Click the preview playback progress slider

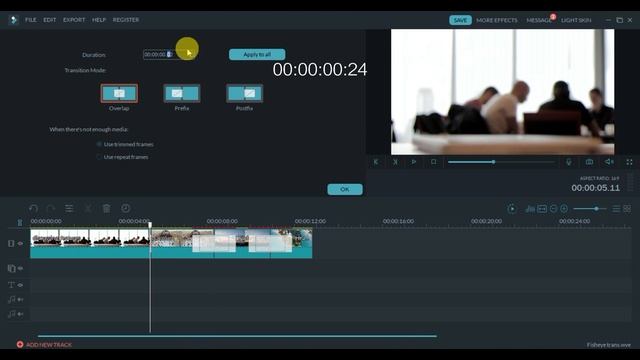(501, 162)
